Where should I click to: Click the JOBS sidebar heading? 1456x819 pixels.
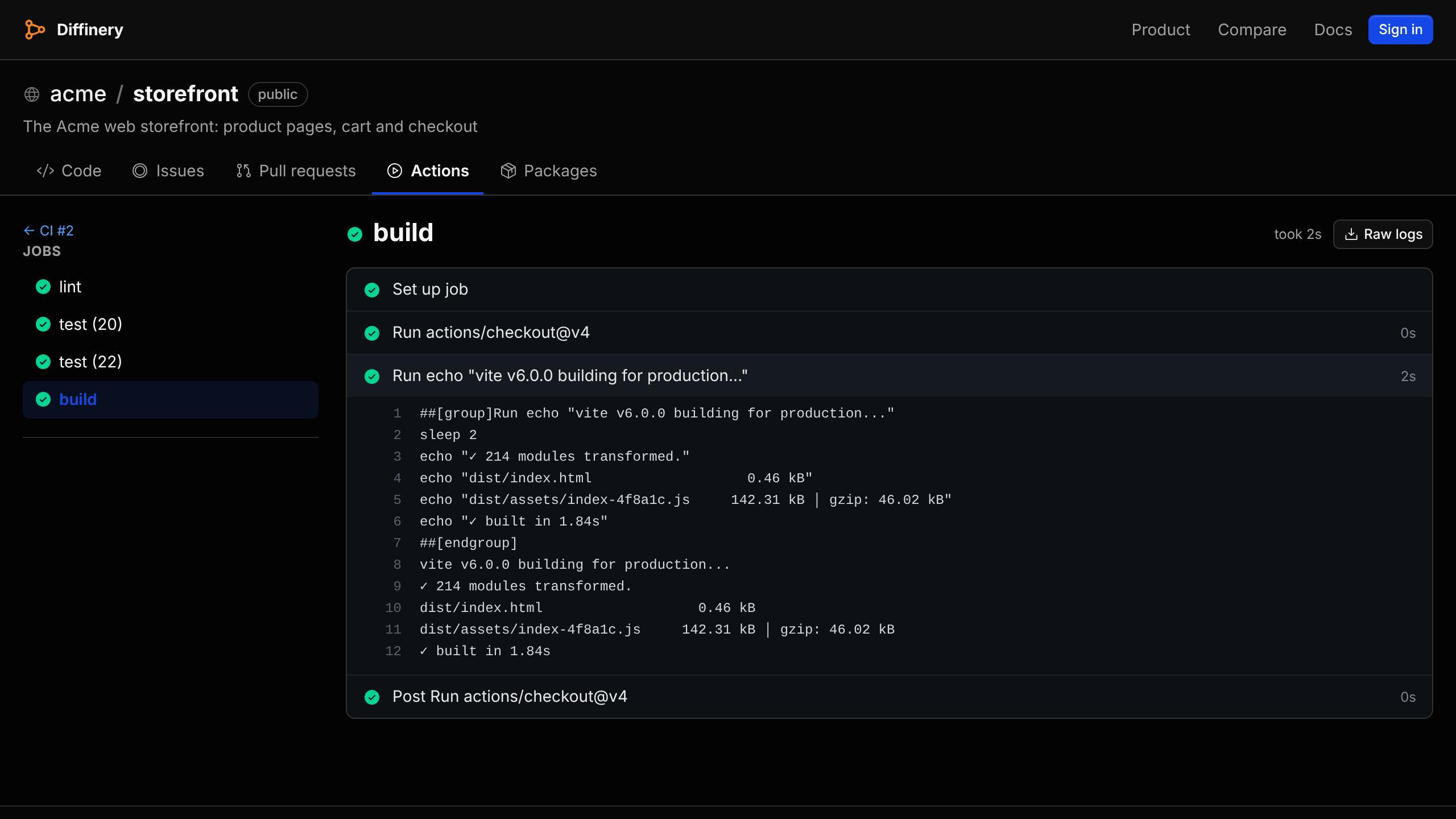[x=42, y=251]
